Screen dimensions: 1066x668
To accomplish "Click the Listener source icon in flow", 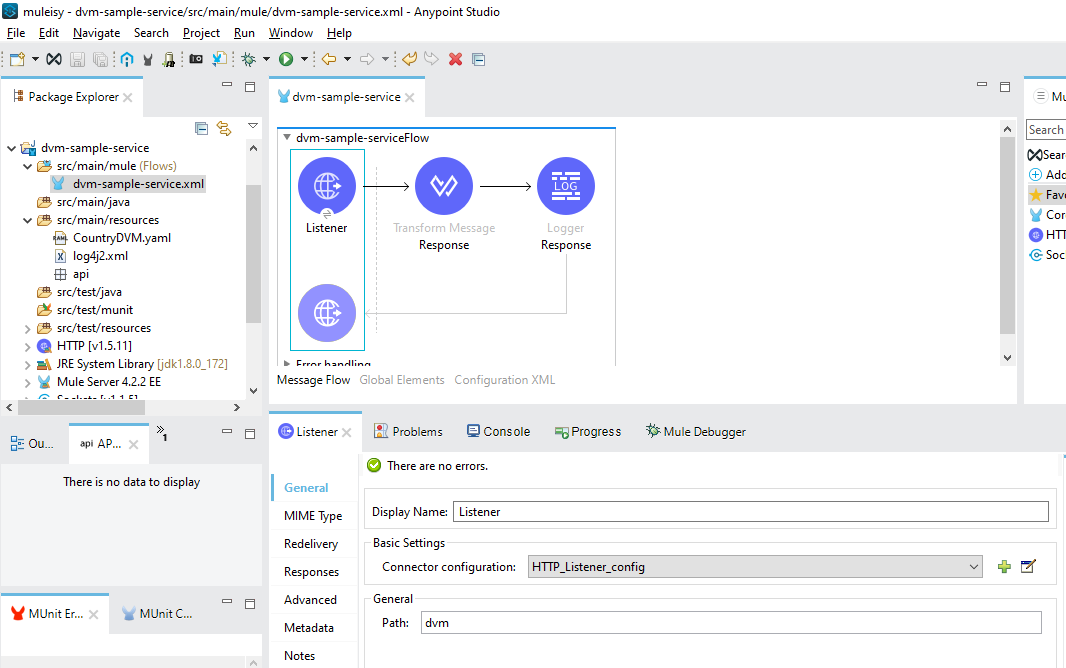I will click(x=327, y=186).
